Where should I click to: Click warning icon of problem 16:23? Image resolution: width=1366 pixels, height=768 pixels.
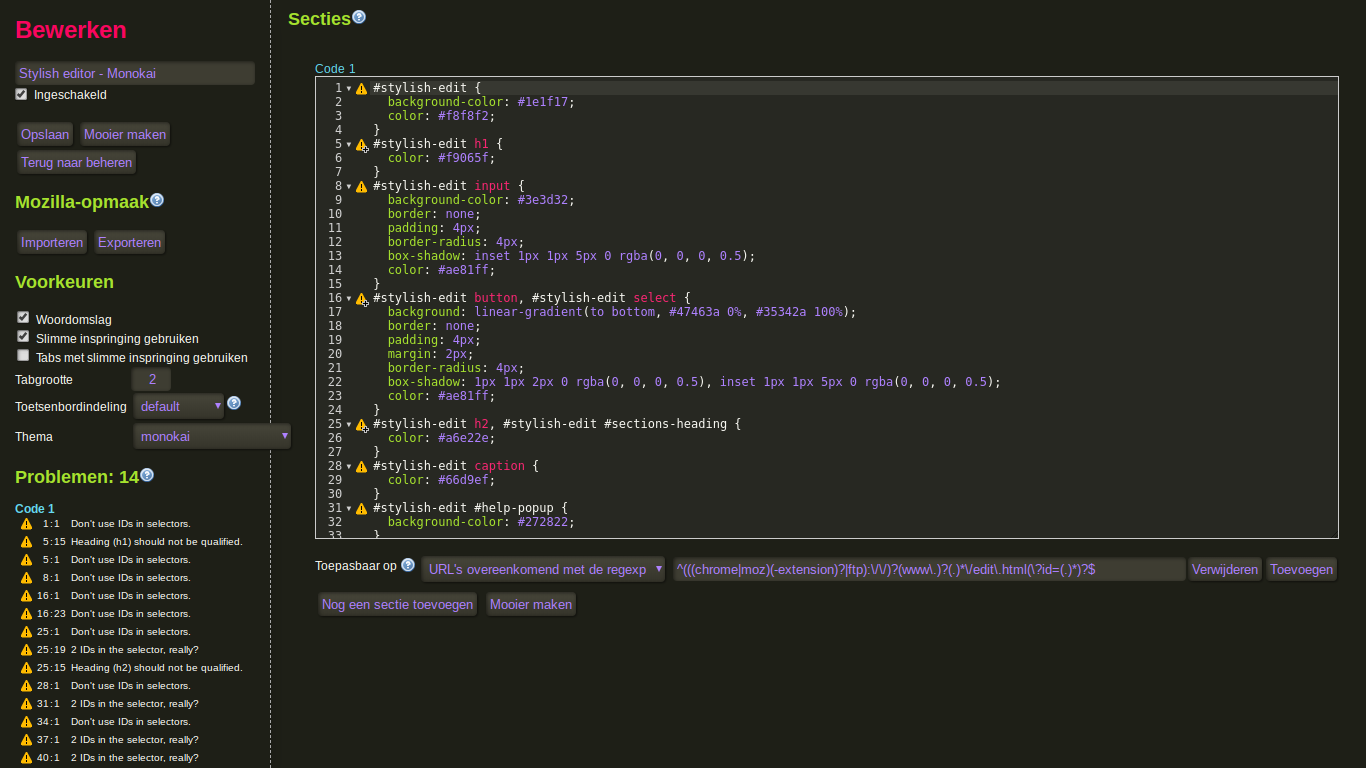click(26, 614)
